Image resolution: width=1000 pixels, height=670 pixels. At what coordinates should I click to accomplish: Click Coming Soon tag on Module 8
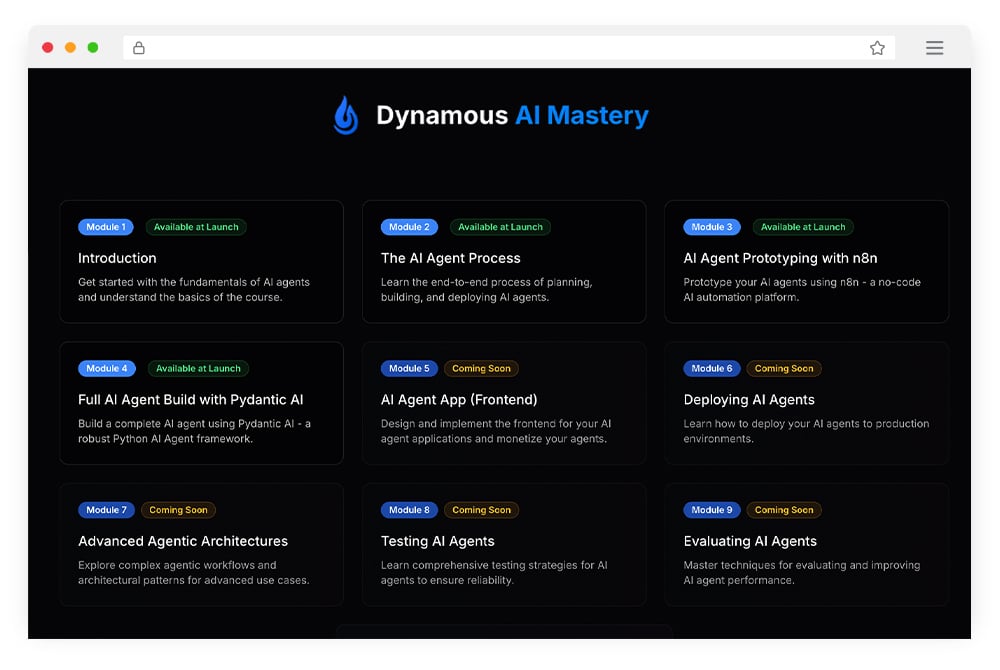click(482, 510)
